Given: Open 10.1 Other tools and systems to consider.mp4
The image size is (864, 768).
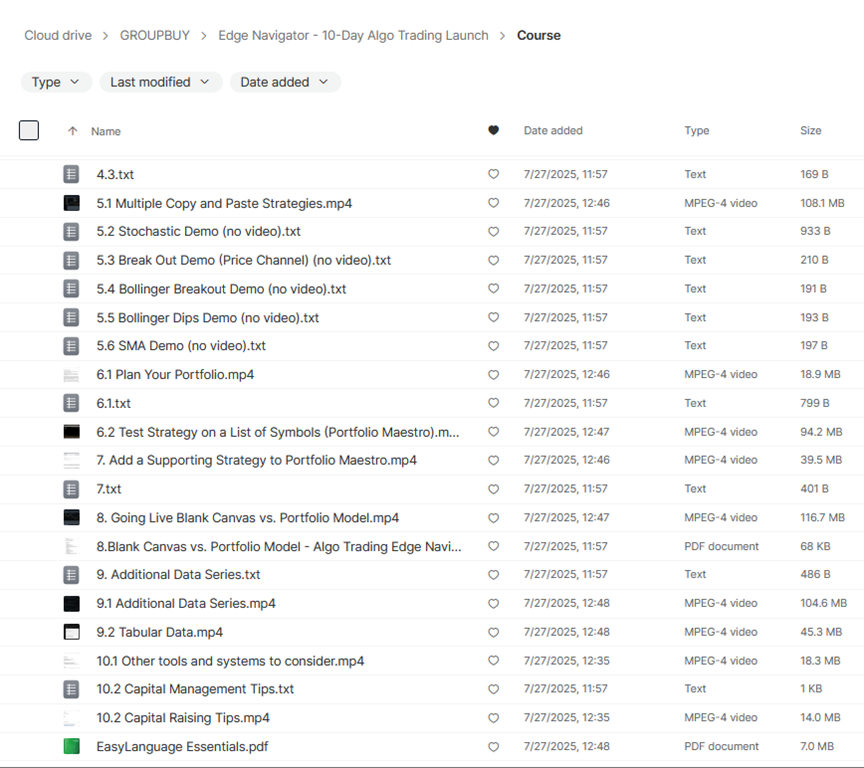Looking at the screenshot, I should (x=230, y=661).
